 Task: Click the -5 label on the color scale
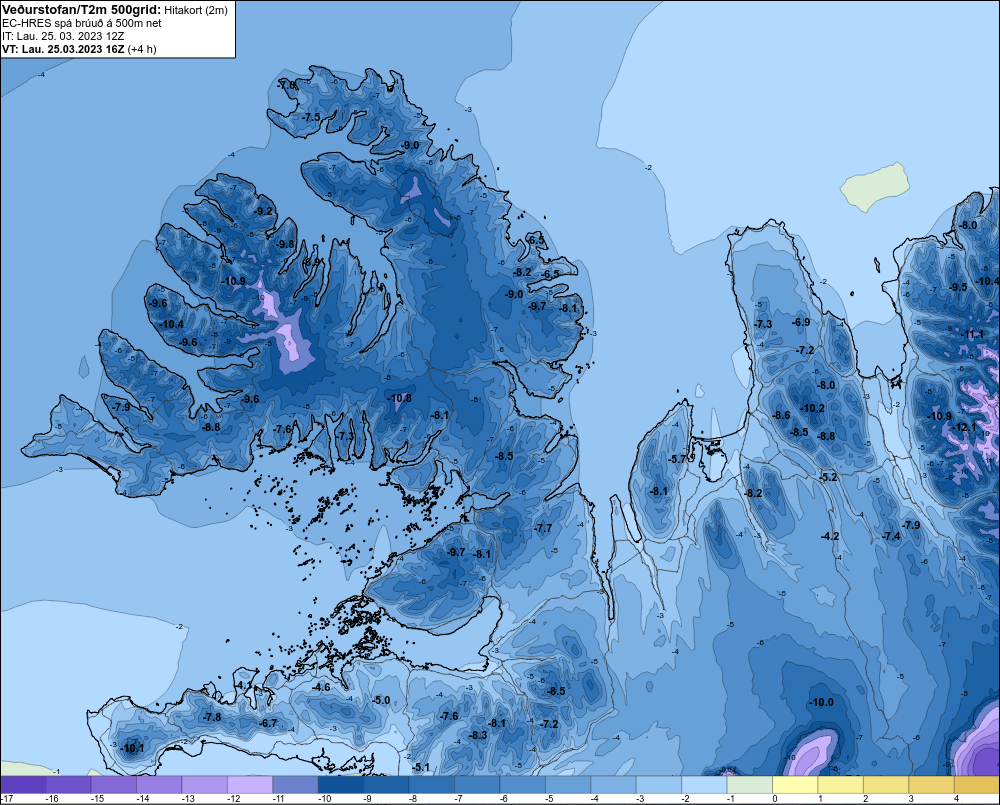(x=549, y=799)
